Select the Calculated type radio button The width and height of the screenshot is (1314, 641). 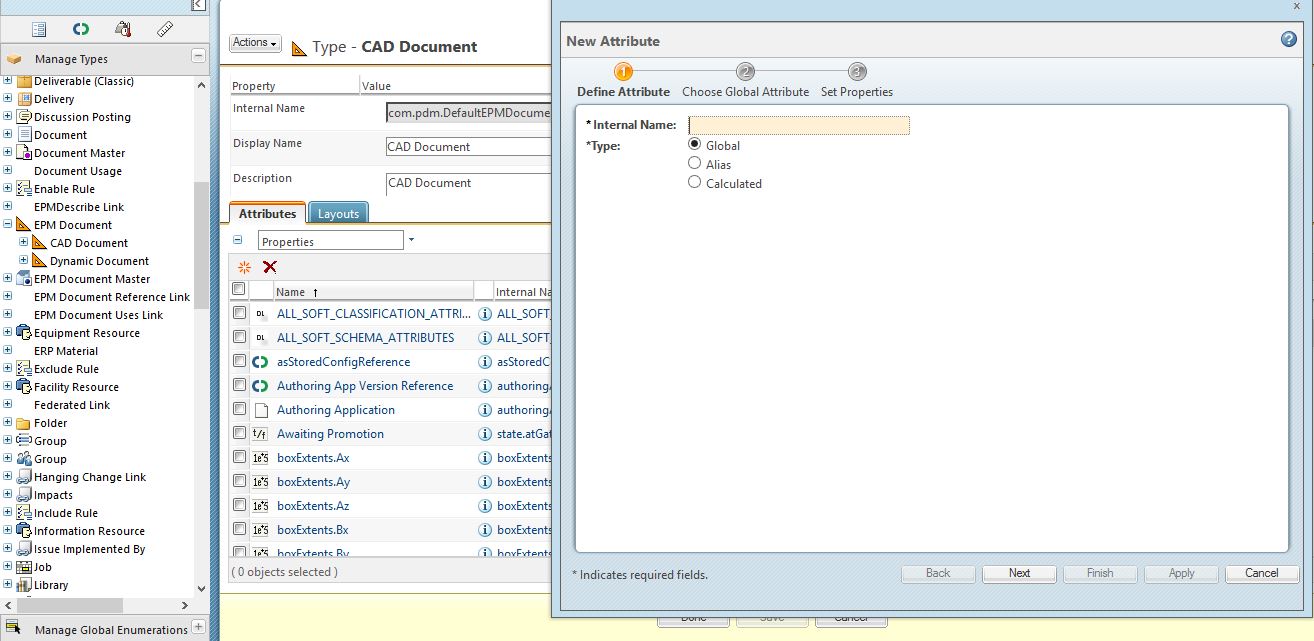695,182
